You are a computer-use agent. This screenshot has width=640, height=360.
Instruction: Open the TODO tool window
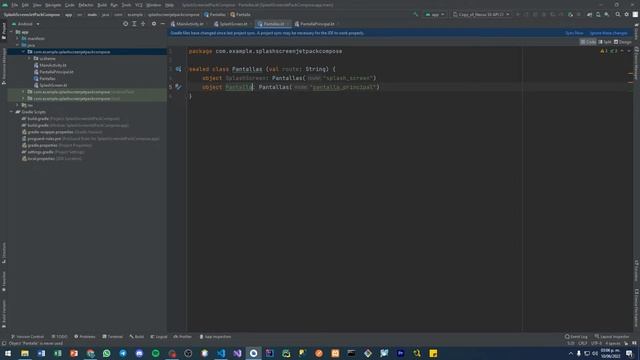(60, 337)
